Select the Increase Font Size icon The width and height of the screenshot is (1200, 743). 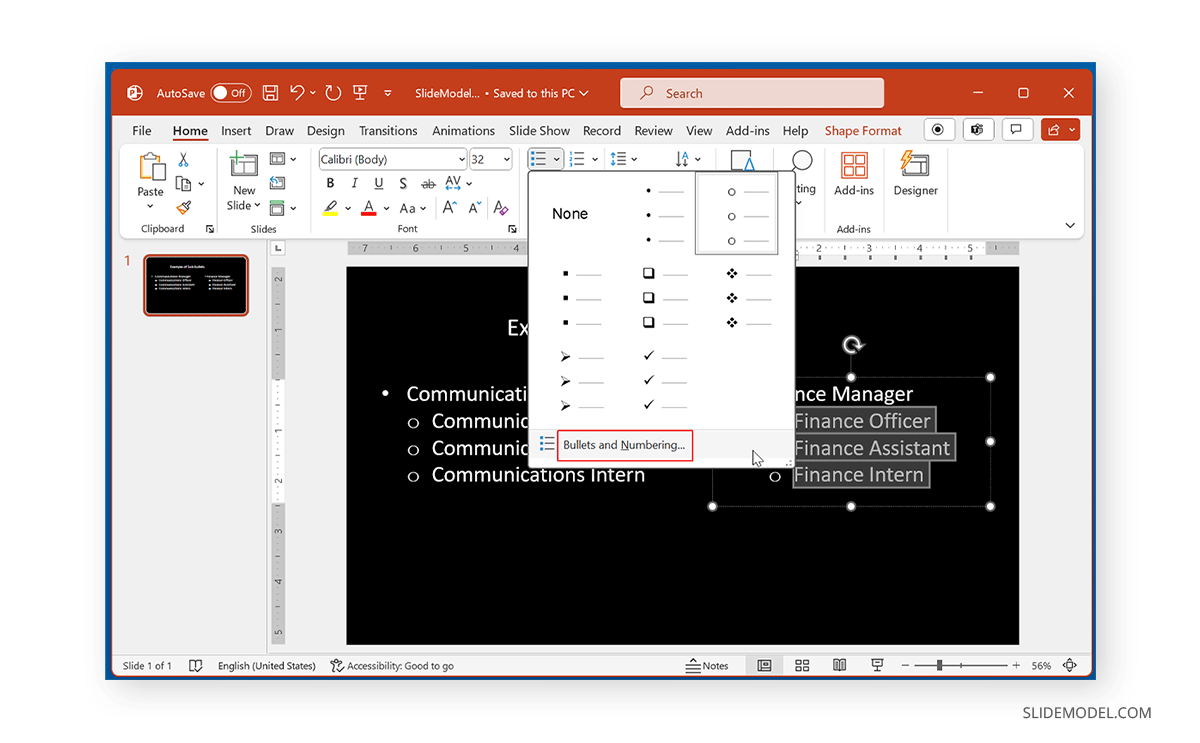click(449, 207)
